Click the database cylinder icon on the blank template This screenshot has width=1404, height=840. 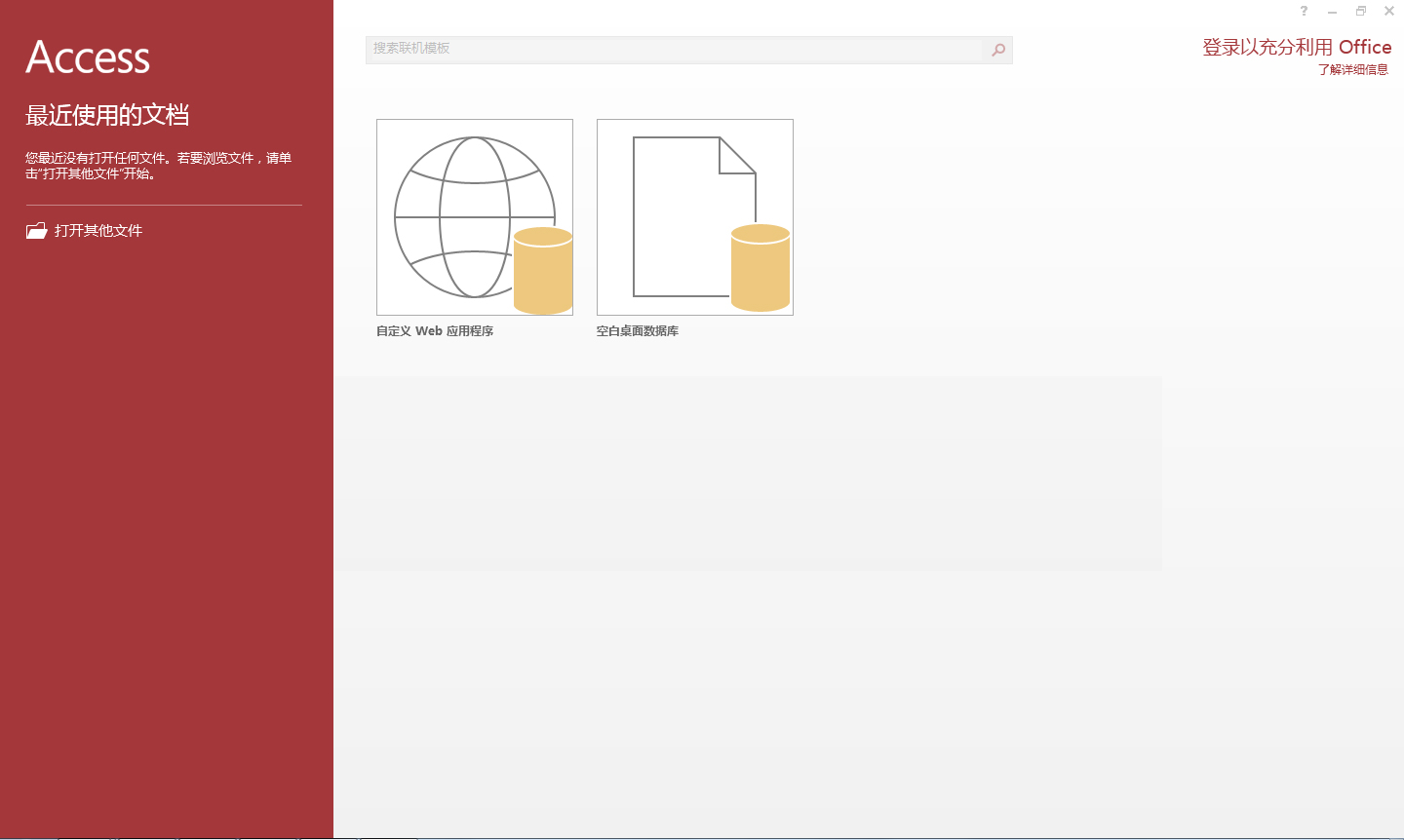[760, 268]
